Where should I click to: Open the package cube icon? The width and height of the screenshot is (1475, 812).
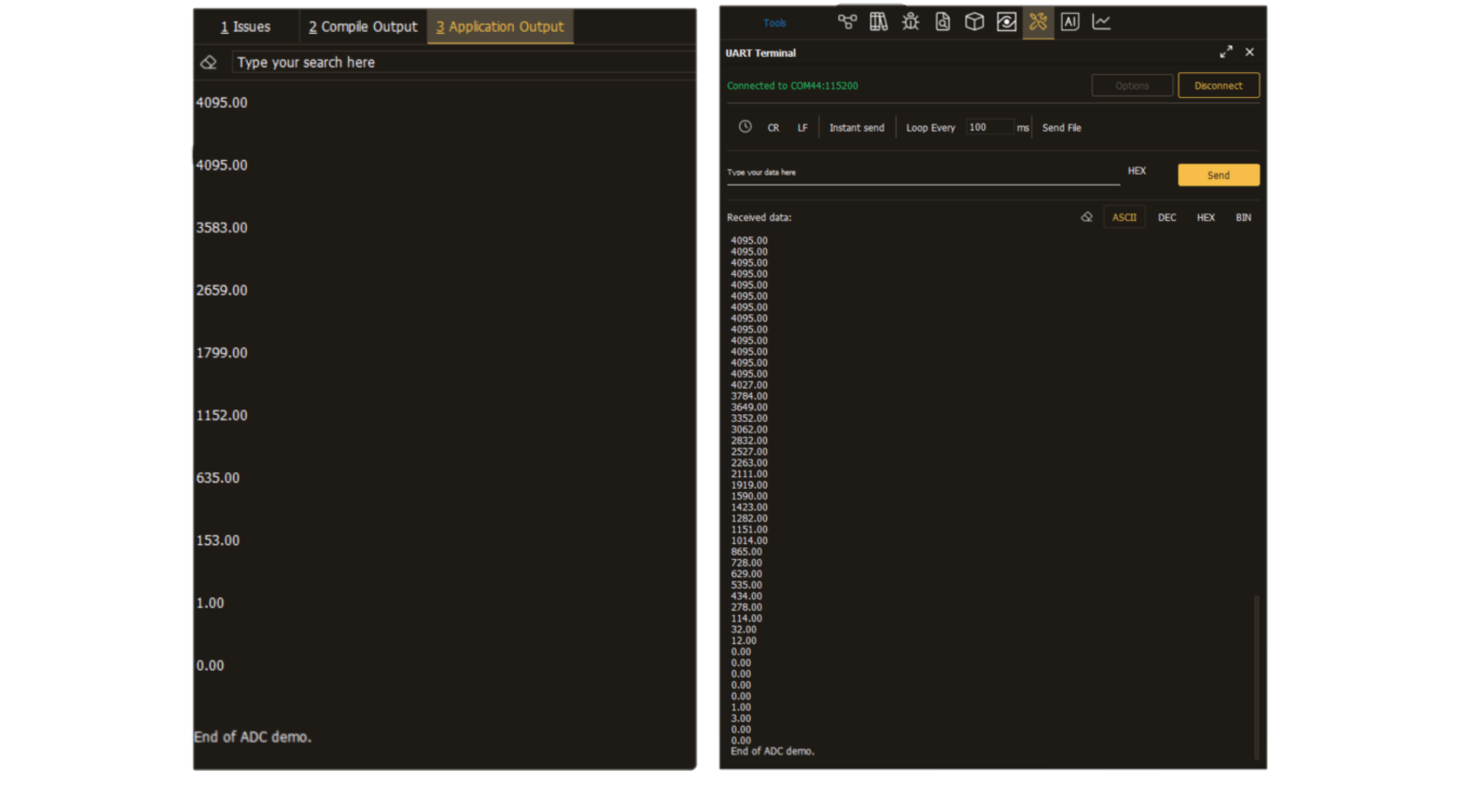(974, 22)
